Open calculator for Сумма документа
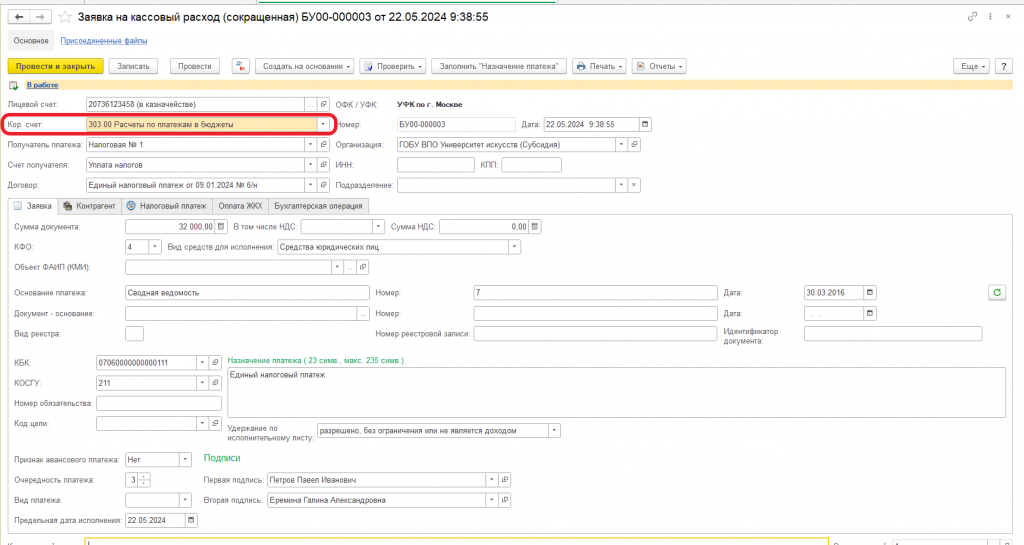The width and height of the screenshot is (1024, 545). pos(221,226)
